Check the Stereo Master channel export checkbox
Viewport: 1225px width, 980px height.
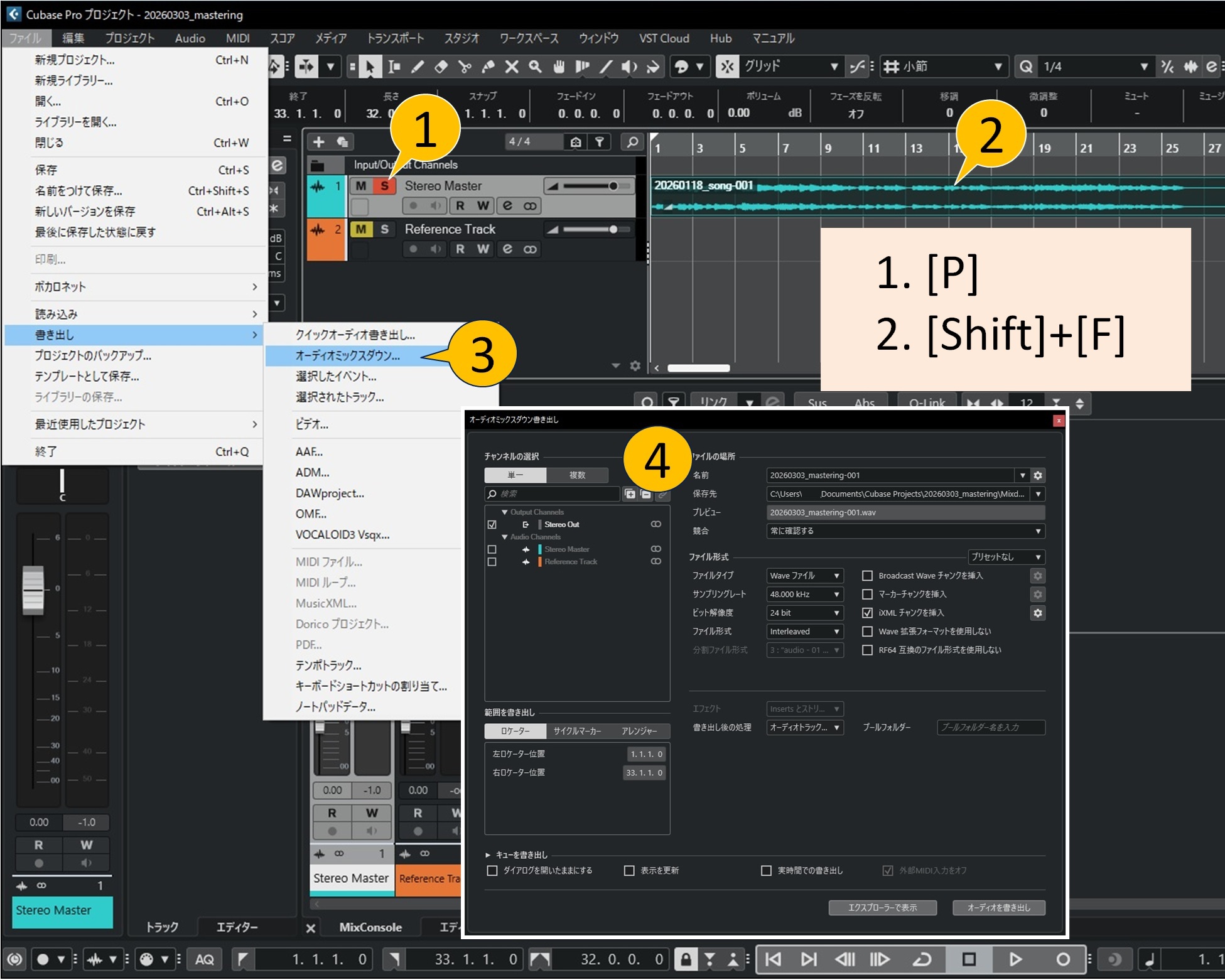point(492,549)
